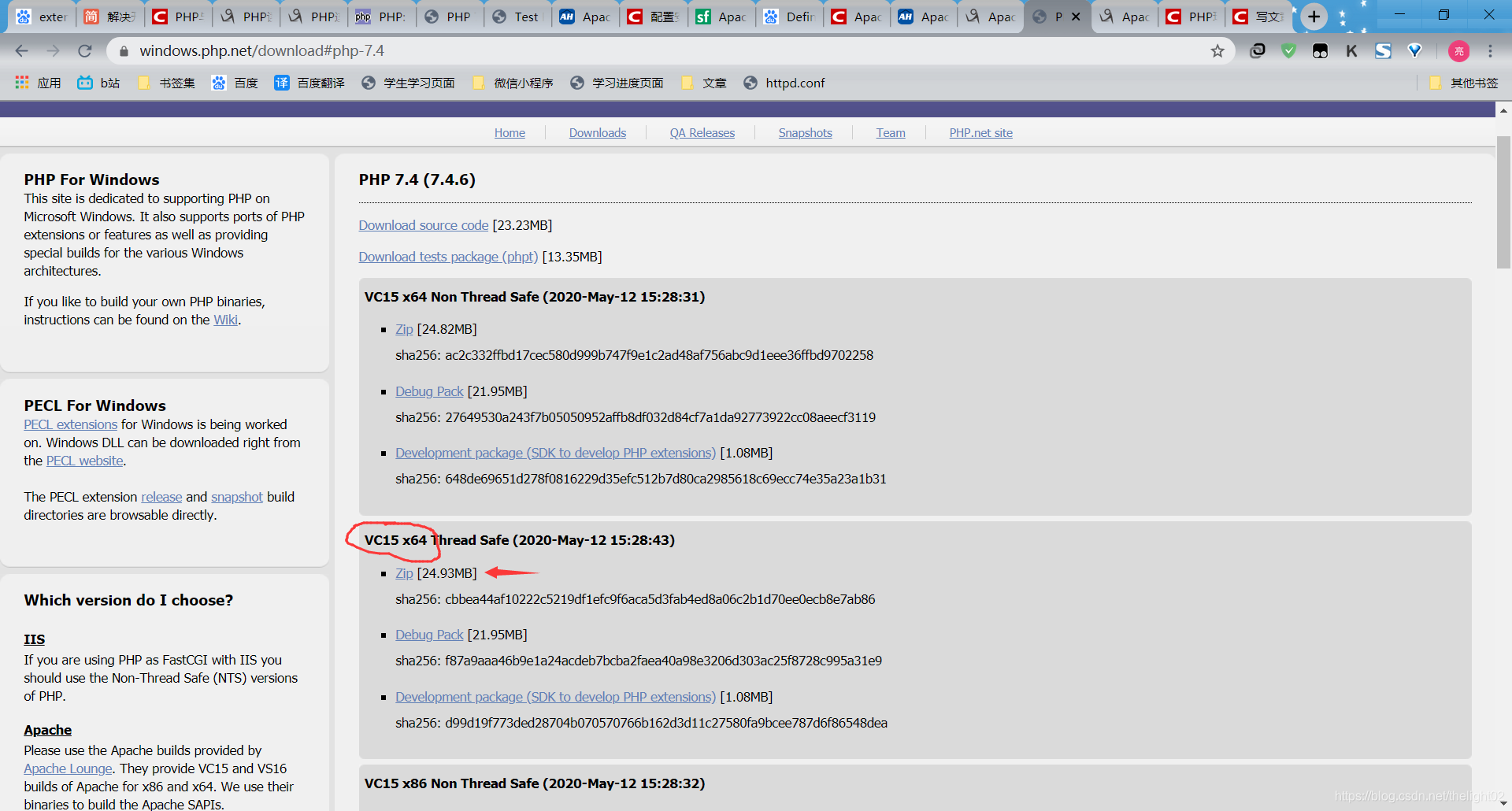
Task: View site info via the lock icon
Action: click(x=124, y=51)
